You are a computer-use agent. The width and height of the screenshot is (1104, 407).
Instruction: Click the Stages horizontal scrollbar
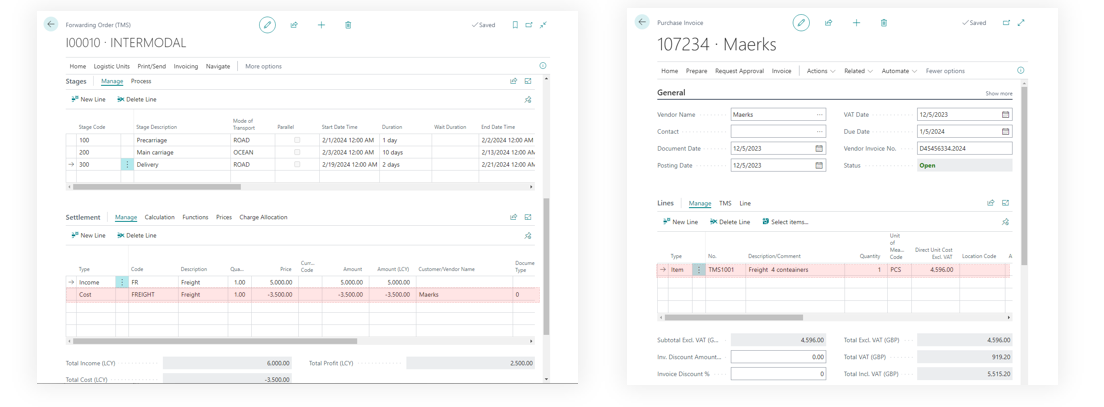pyautogui.click(x=157, y=187)
